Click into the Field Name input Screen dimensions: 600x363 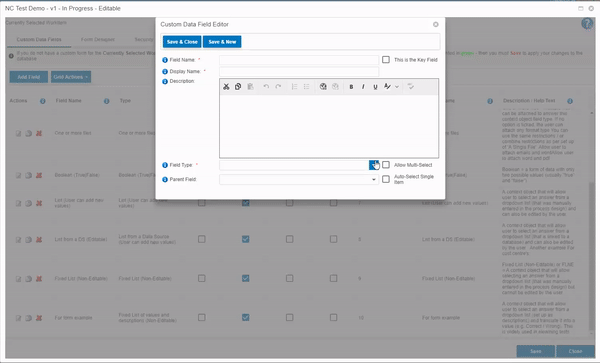pos(299,60)
